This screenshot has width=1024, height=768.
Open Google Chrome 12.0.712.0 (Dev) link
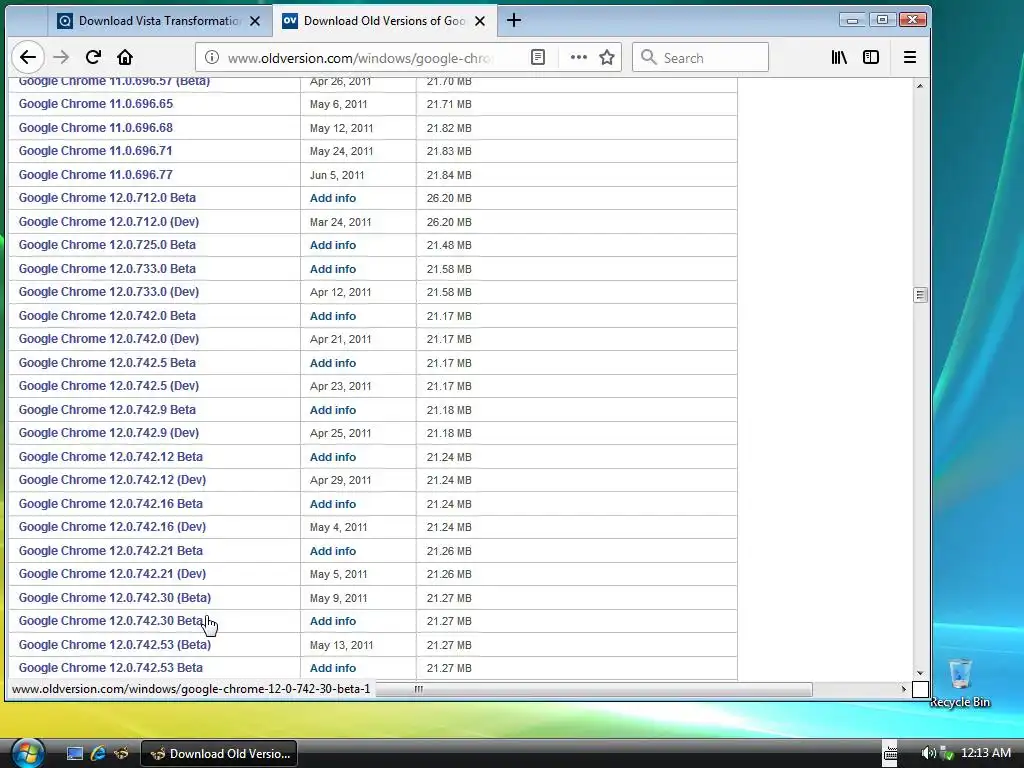tap(108, 221)
